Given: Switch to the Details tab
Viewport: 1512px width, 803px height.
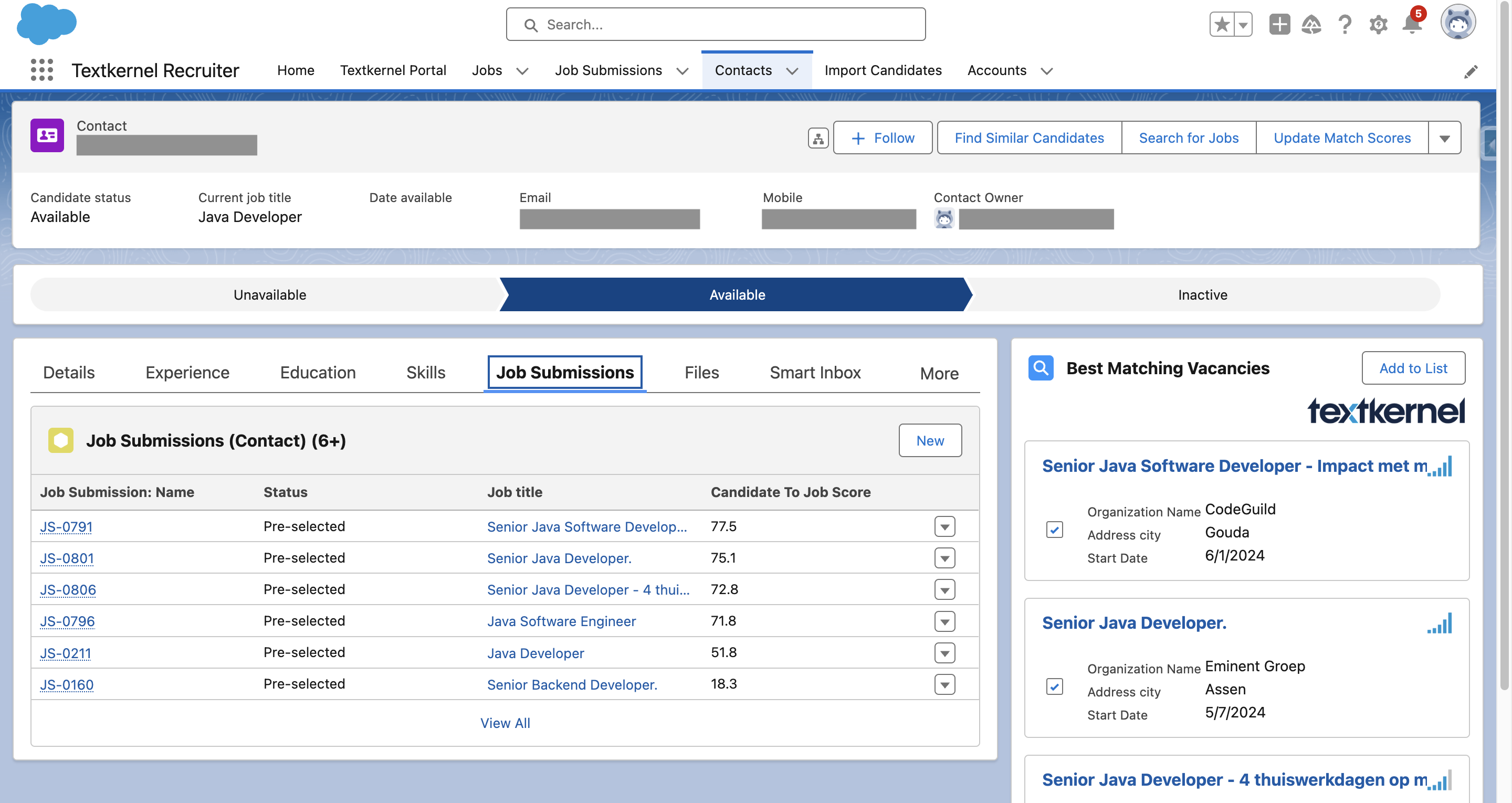Looking at the screenshot, I should (69, 372).
